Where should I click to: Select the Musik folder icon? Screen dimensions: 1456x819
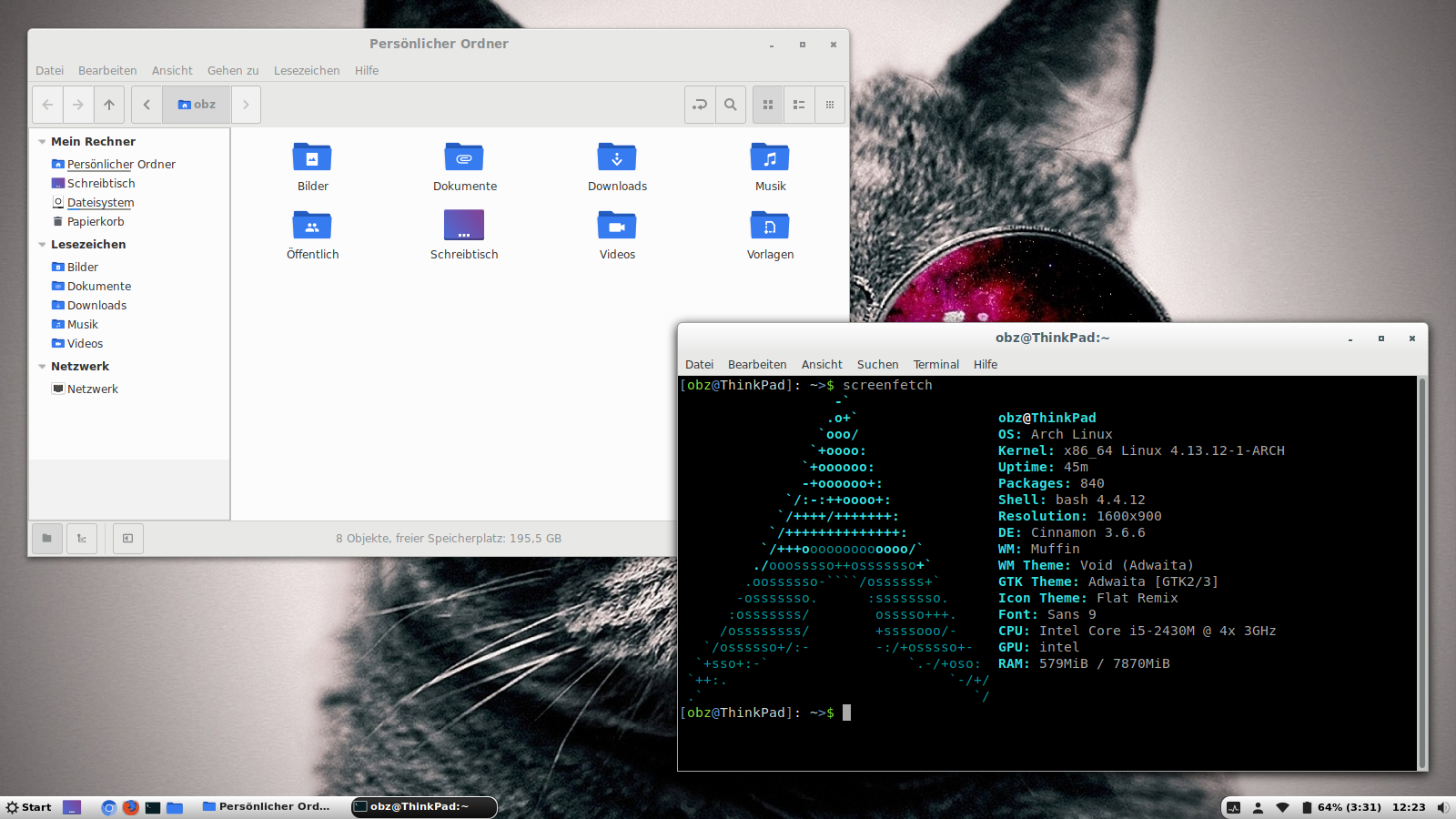coord(770,157)
